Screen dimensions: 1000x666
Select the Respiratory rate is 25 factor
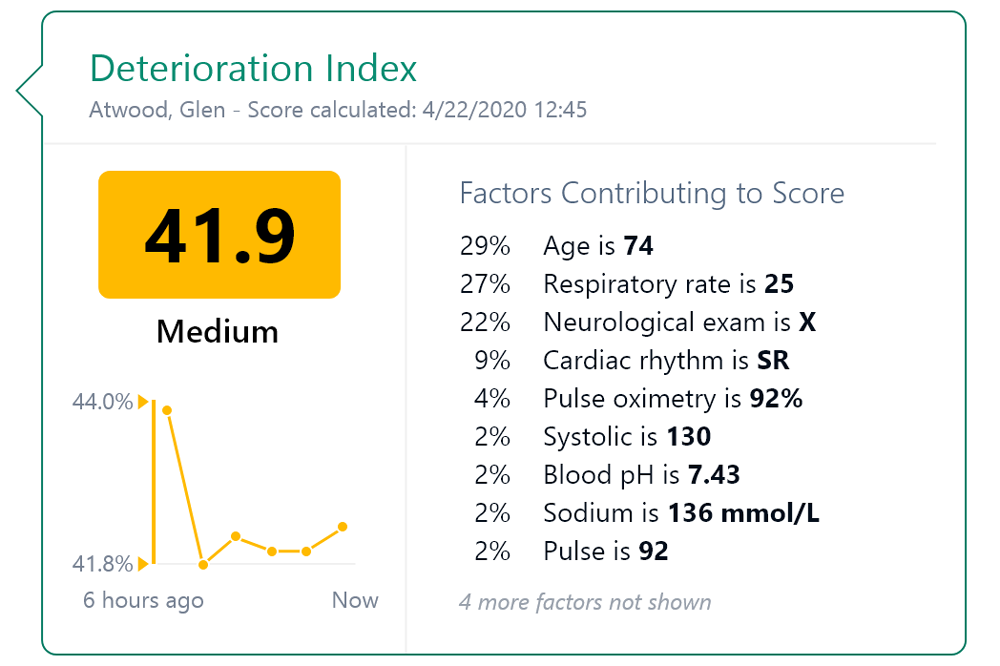point(667,284)
